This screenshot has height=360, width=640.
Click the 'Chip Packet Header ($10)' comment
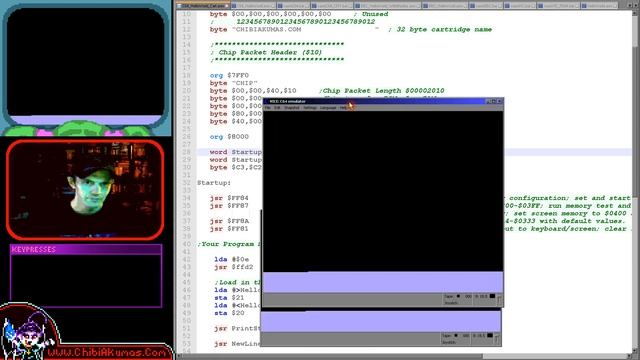[x=267, y=52]
